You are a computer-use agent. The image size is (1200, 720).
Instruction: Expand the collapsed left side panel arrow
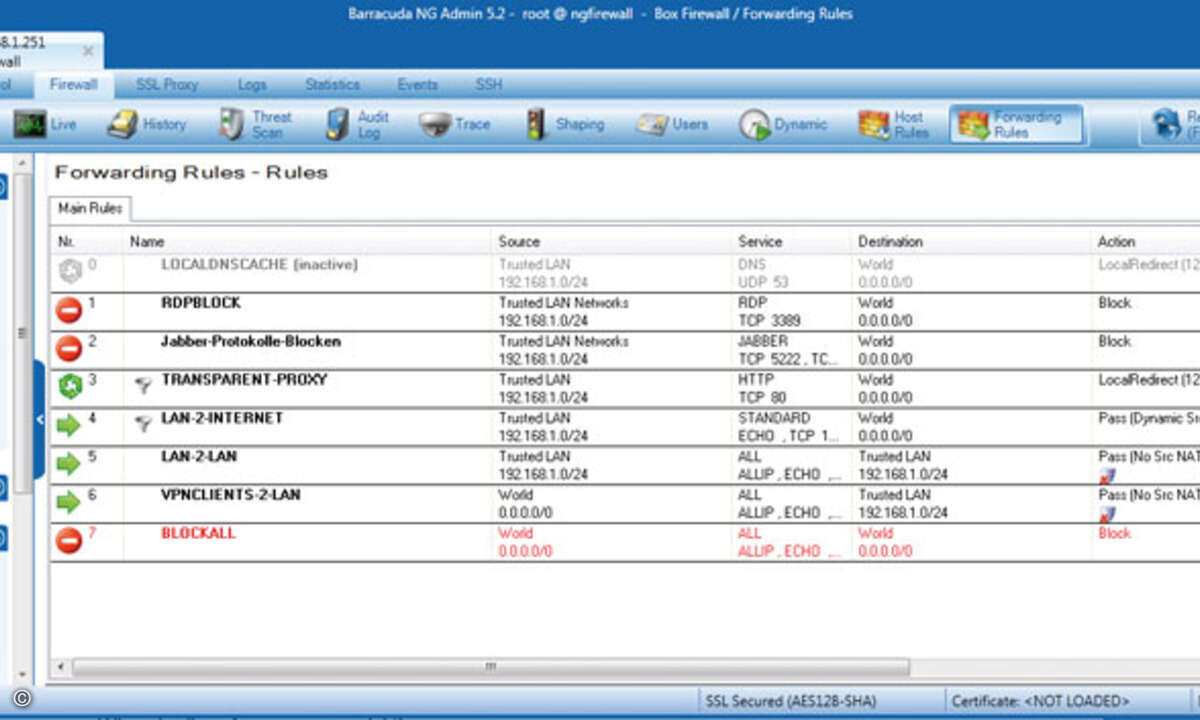pos(40,419)
